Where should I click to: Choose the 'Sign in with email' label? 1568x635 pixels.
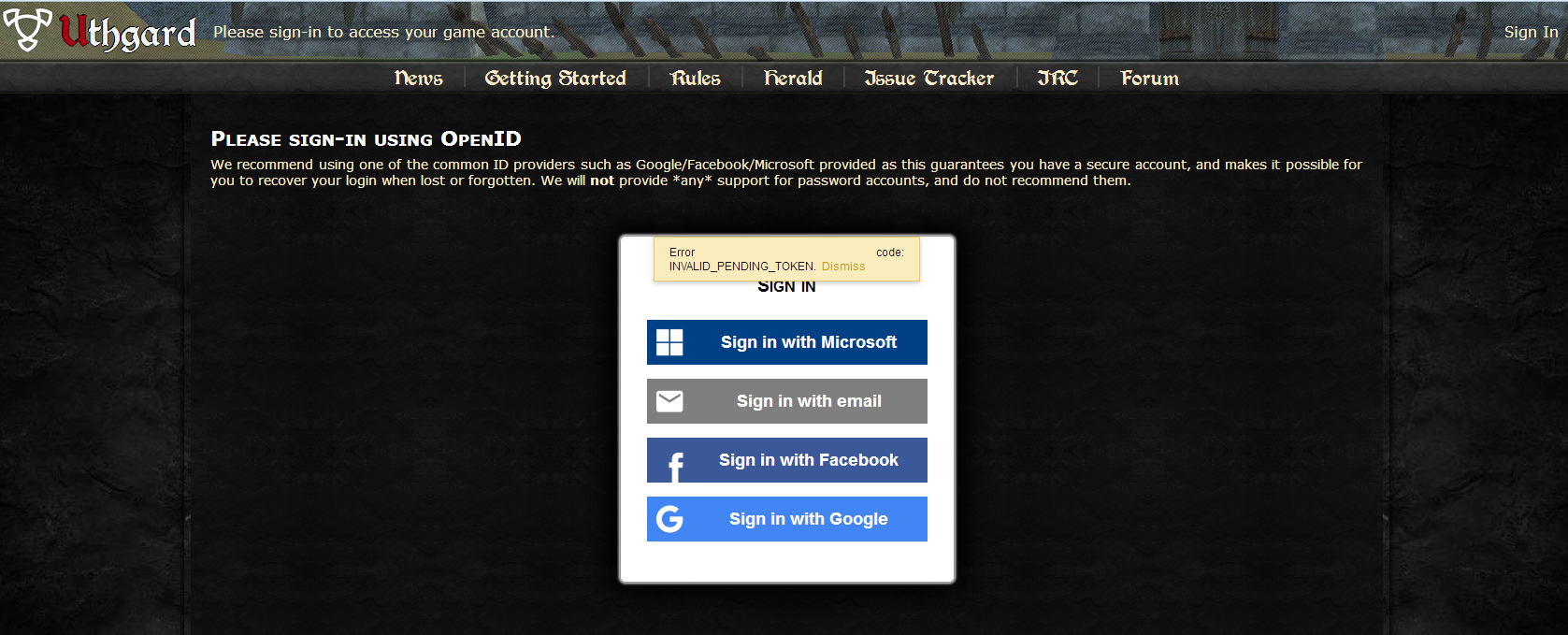(809, 401)
